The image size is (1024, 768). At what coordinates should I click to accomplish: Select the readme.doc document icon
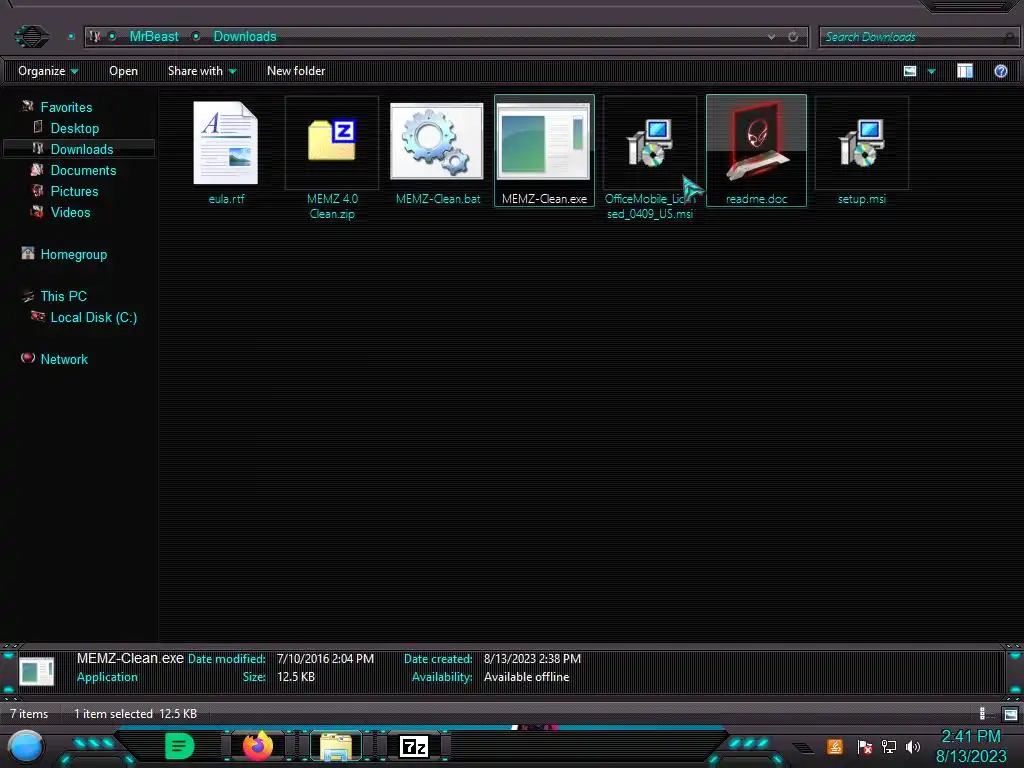(x=756, y=142)
